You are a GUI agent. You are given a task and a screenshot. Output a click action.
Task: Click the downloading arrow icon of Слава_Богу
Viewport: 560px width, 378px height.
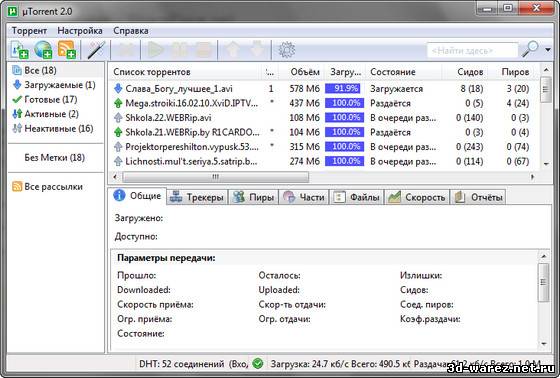point(118,88)
